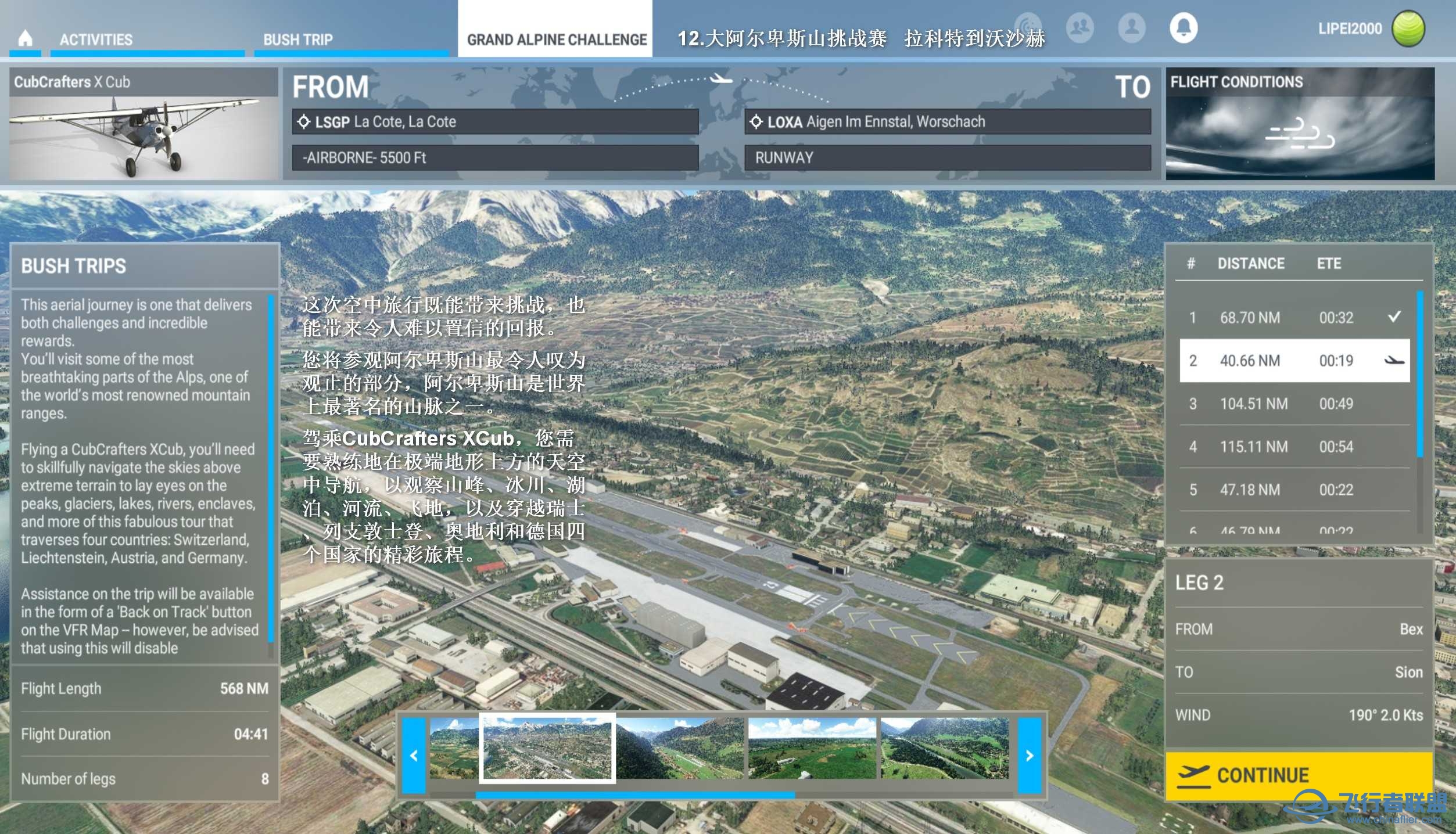1456x834 pixels.
Task: Click the green gamer avatar
Action: (1408, 28)
